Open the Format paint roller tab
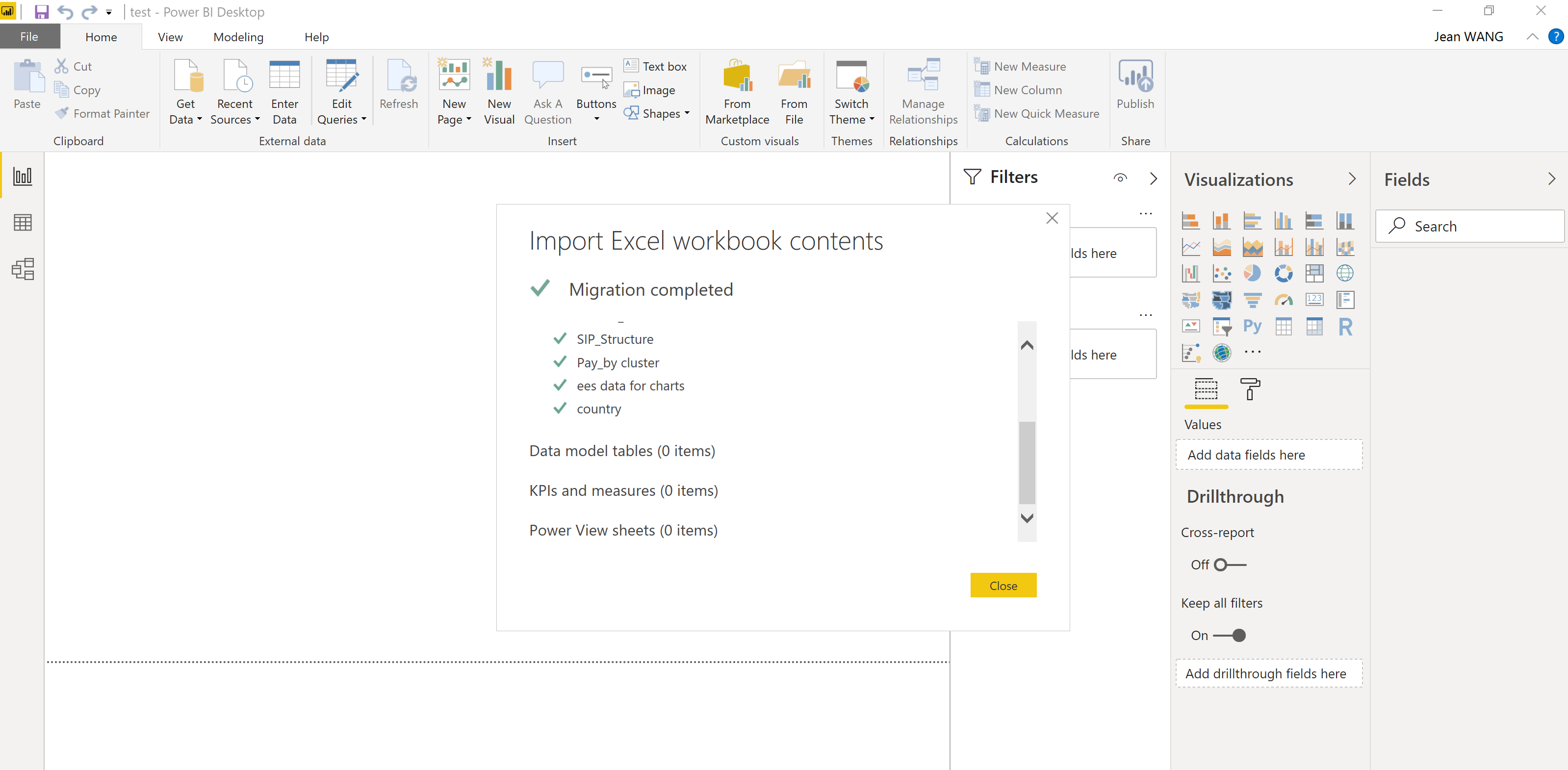The width and height of the screenshot is (1568, 770). click(x=1250, y=389)
